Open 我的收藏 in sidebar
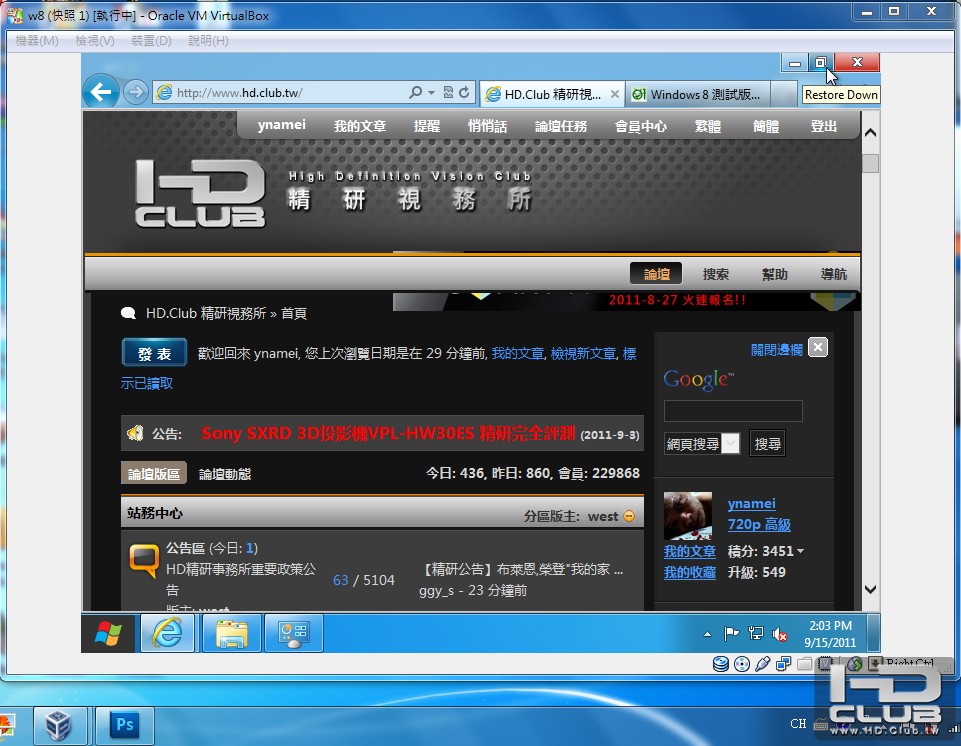 pos(689,573)
